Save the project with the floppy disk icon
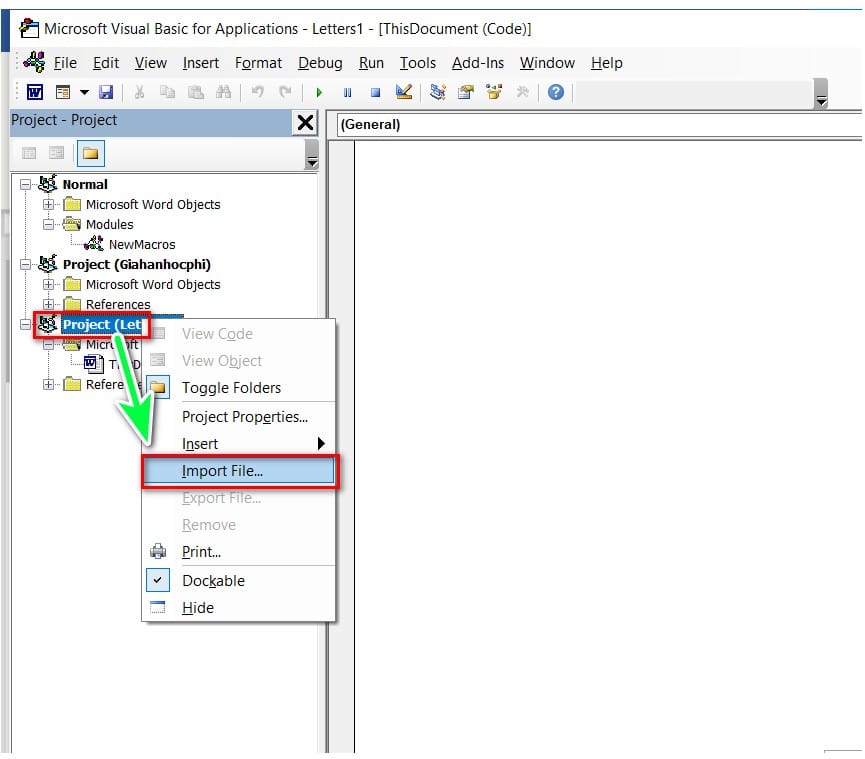Image resolution: width=865 pixels, height=759 pixels. (x=106, y=92)
